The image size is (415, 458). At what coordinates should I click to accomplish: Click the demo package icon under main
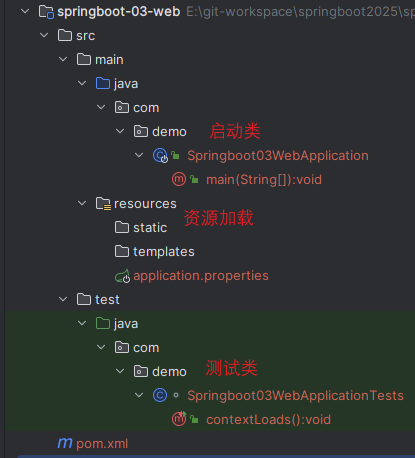pyautogui.click(x=141, y=131)
